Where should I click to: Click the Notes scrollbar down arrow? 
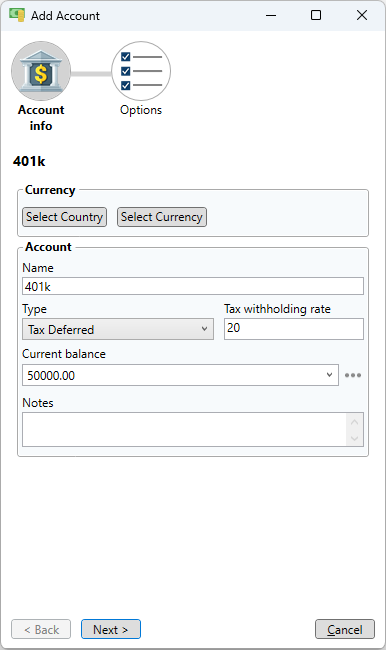pyautogui.click(x=354, y=438)
